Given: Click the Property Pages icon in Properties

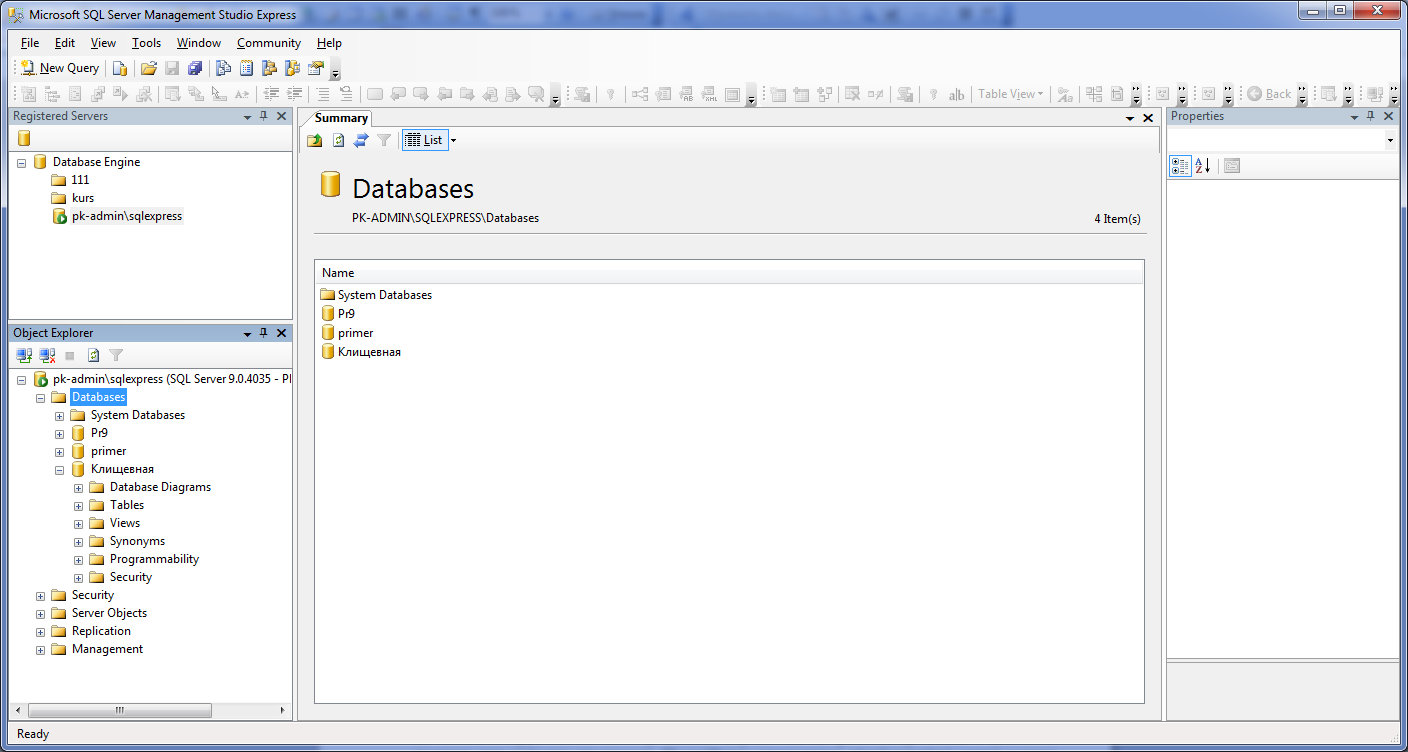Looking at the screenshot, I should pyautogui.click(x=1232, y=165).
